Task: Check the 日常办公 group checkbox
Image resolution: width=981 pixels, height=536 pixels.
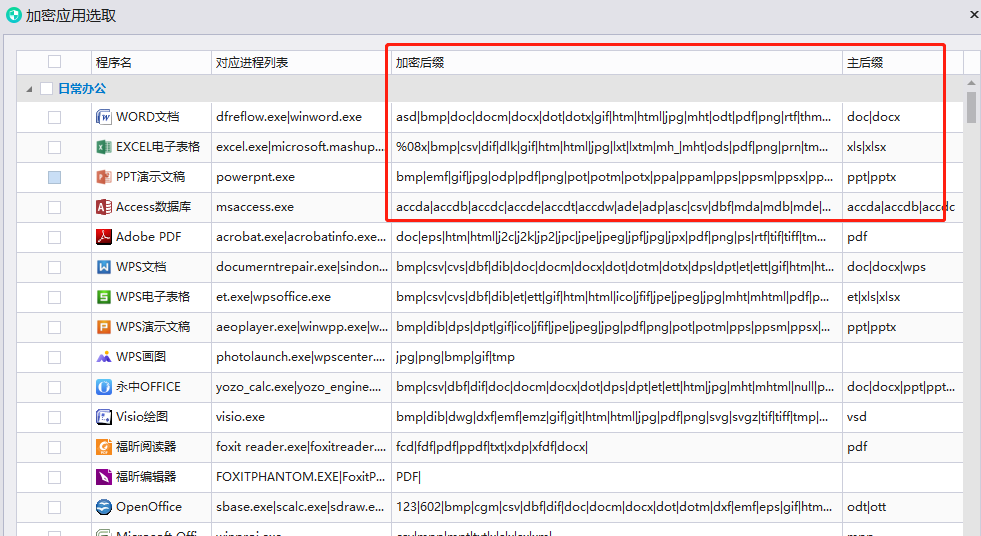Action: [x=46, y=89]
